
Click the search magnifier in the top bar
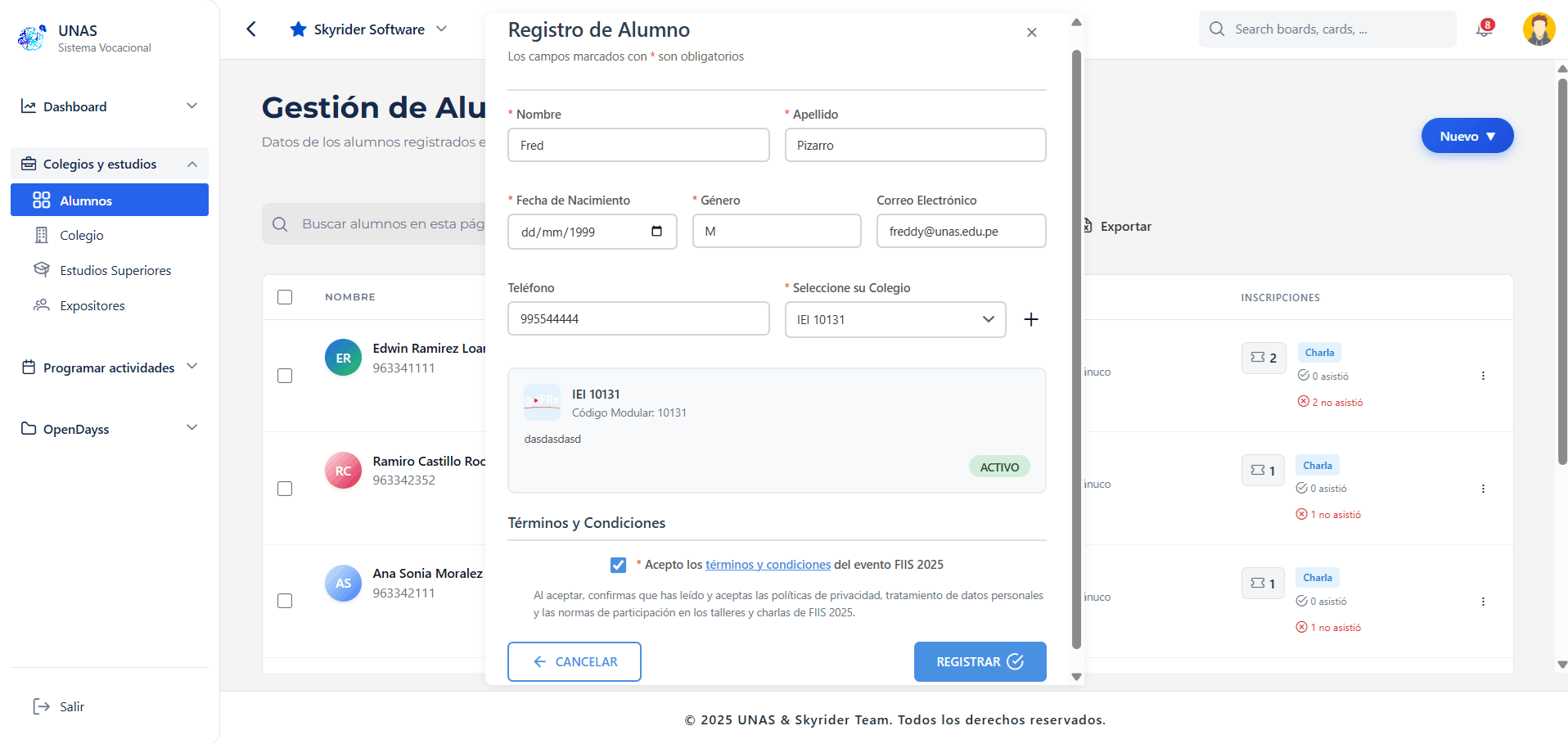point(1217,29)
